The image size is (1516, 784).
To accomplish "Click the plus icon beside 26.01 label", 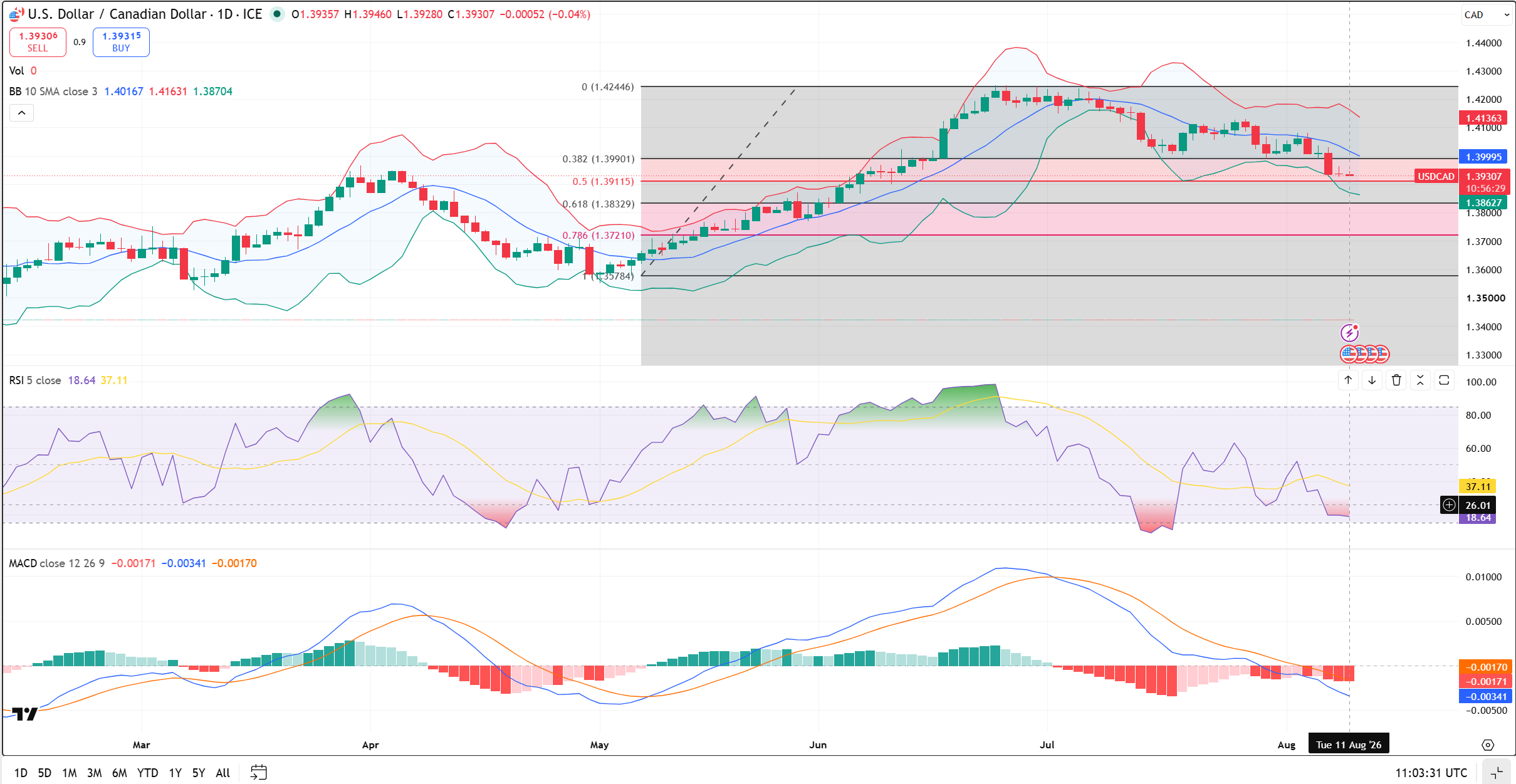I will (x=1449, y=504).
